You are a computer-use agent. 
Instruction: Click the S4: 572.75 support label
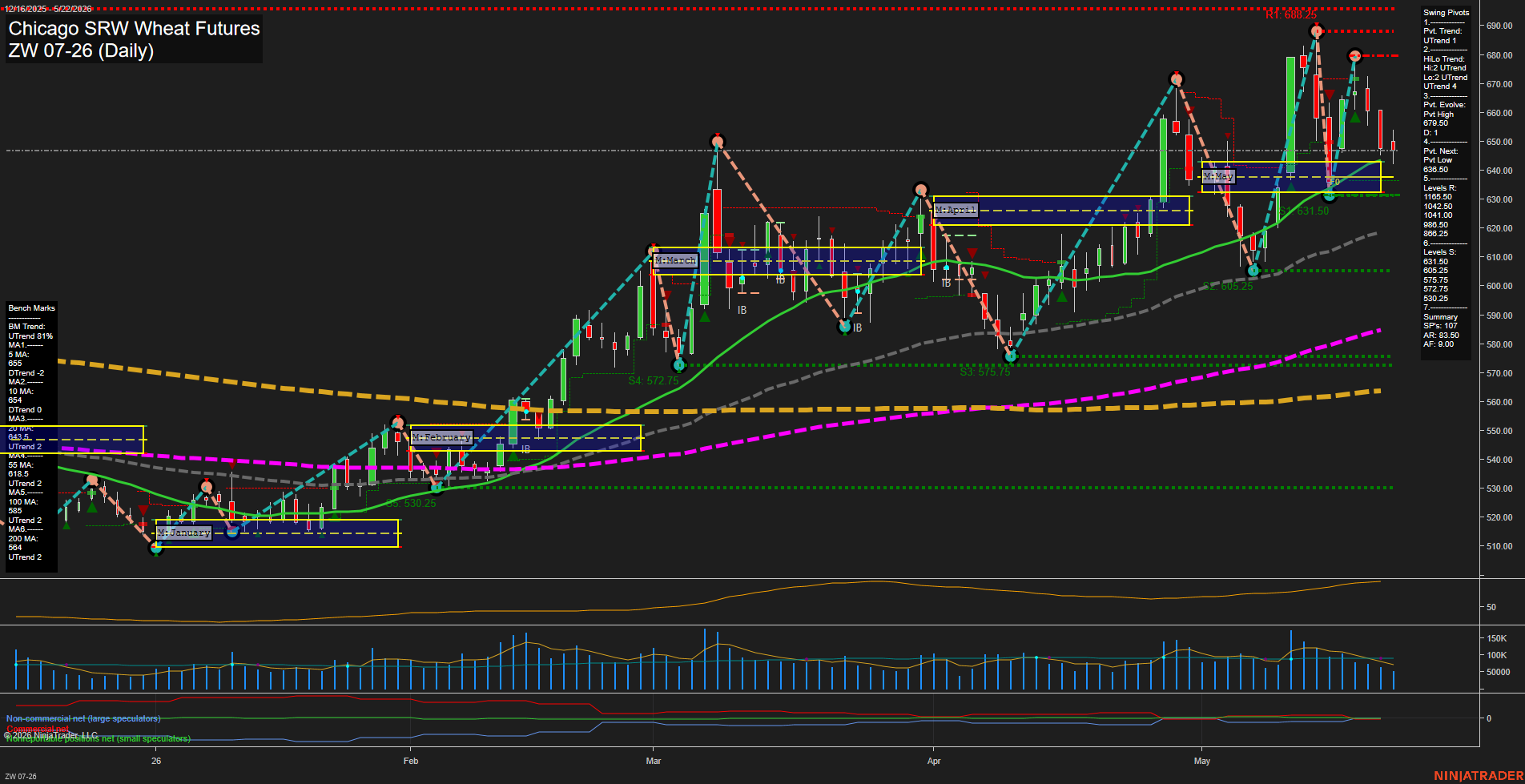tap(654, 381)
